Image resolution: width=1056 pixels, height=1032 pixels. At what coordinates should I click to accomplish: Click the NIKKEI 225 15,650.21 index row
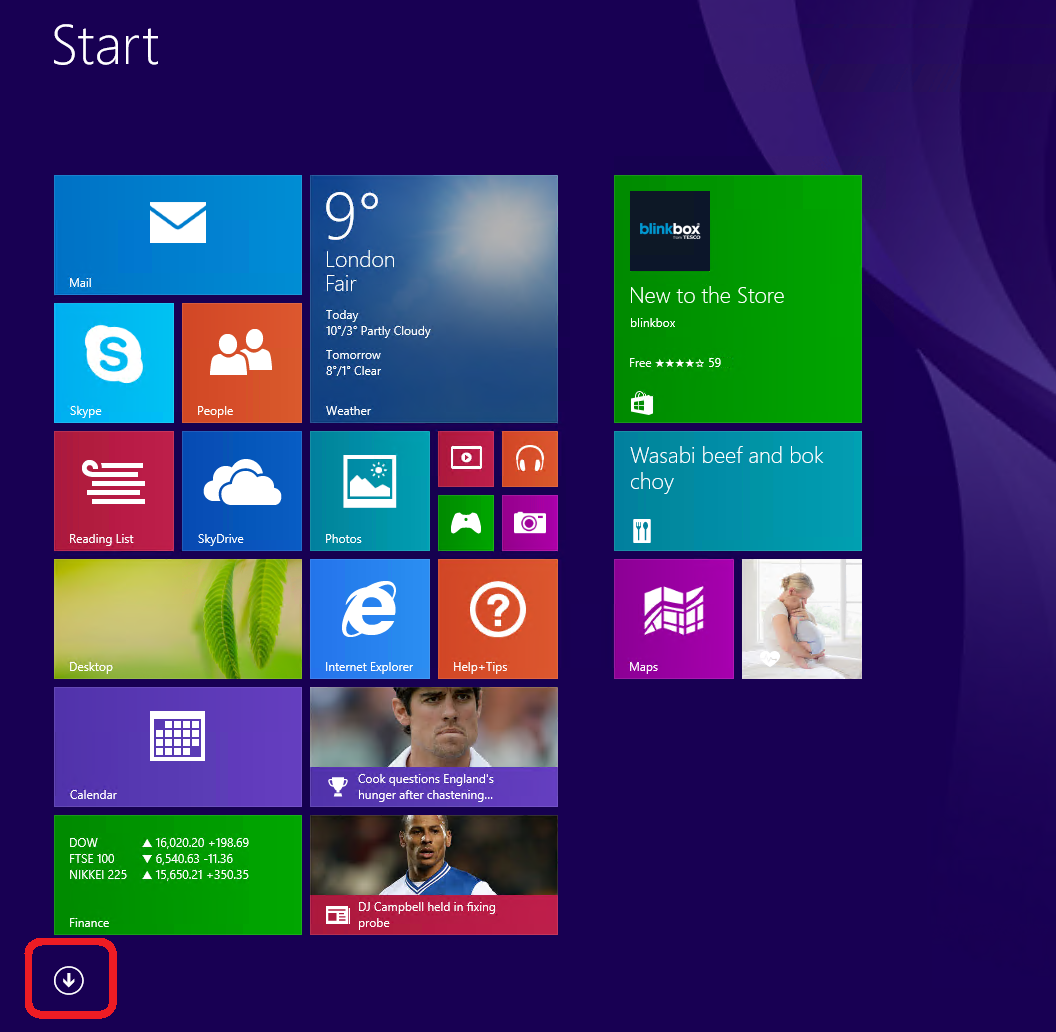(159, 875)
